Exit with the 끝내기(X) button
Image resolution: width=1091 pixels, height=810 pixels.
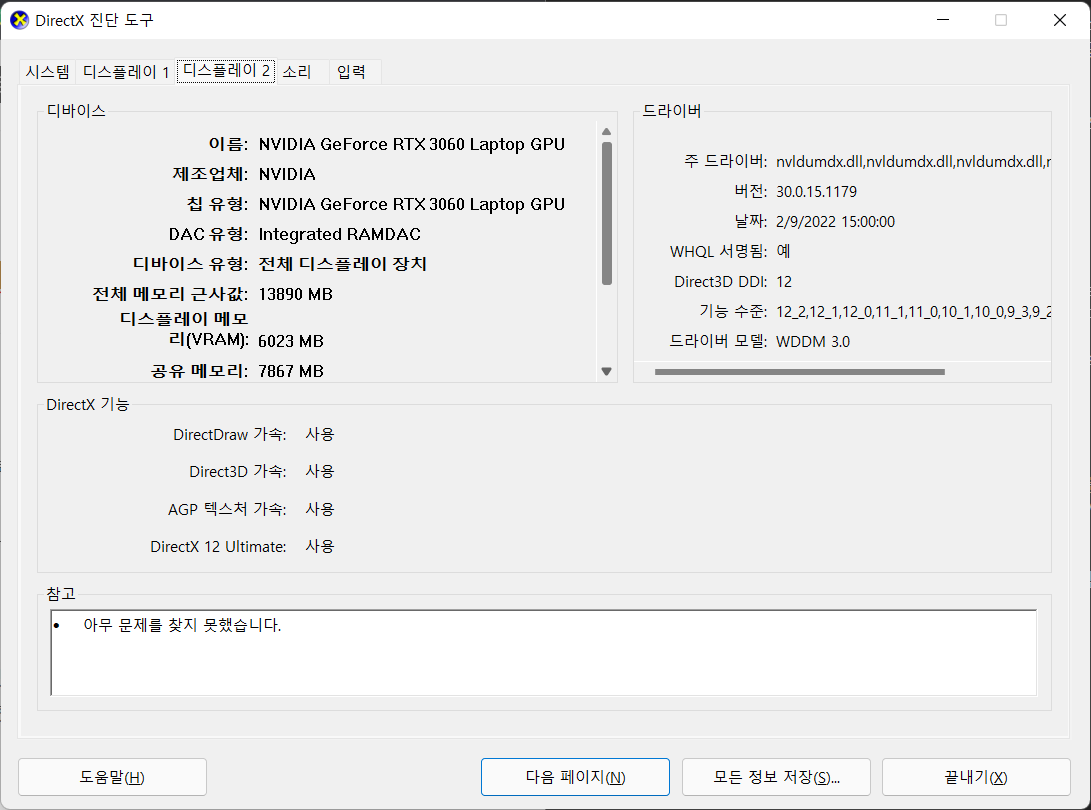coord(976,777)
